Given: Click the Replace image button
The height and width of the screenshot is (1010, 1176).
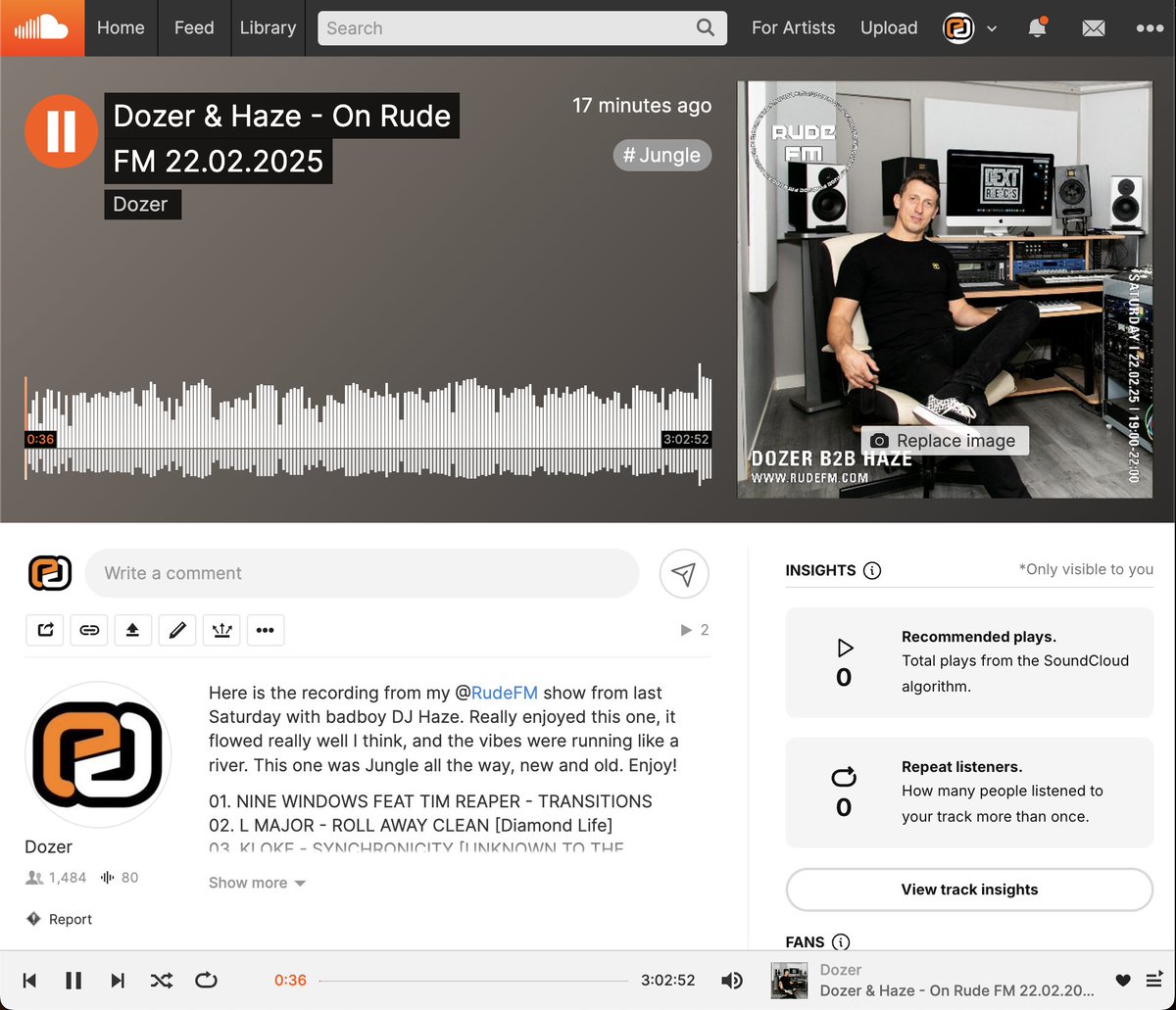Looking at the screenshot, I should 945,441.
